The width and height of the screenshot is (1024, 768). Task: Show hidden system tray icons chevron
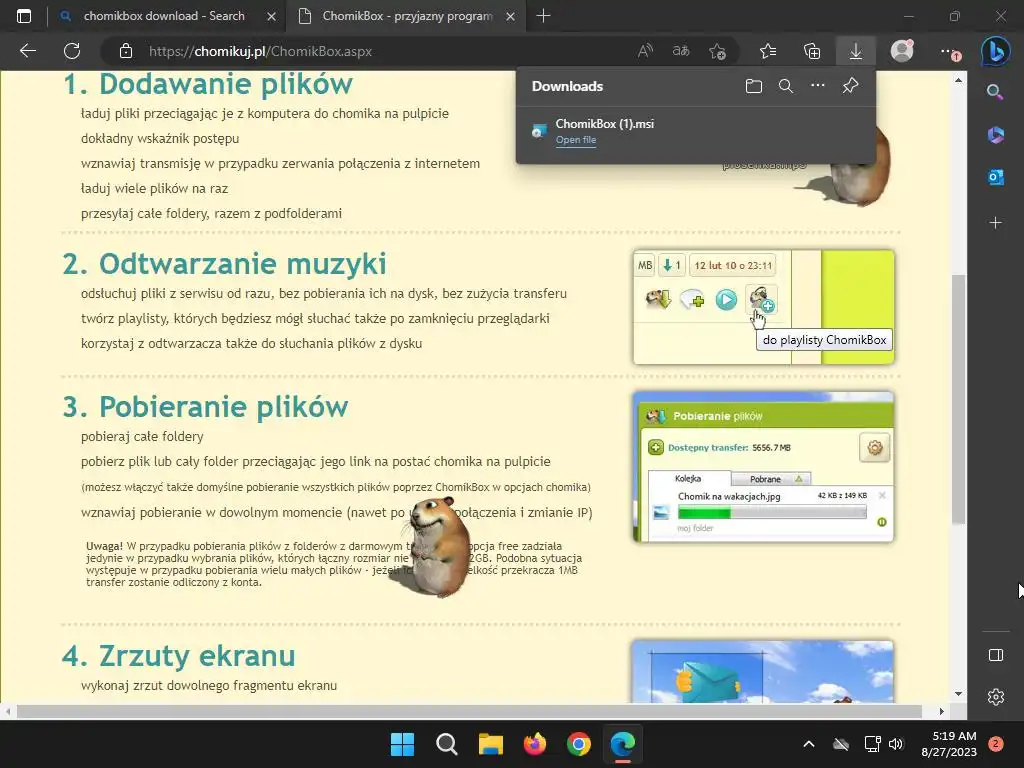[808, 744]
